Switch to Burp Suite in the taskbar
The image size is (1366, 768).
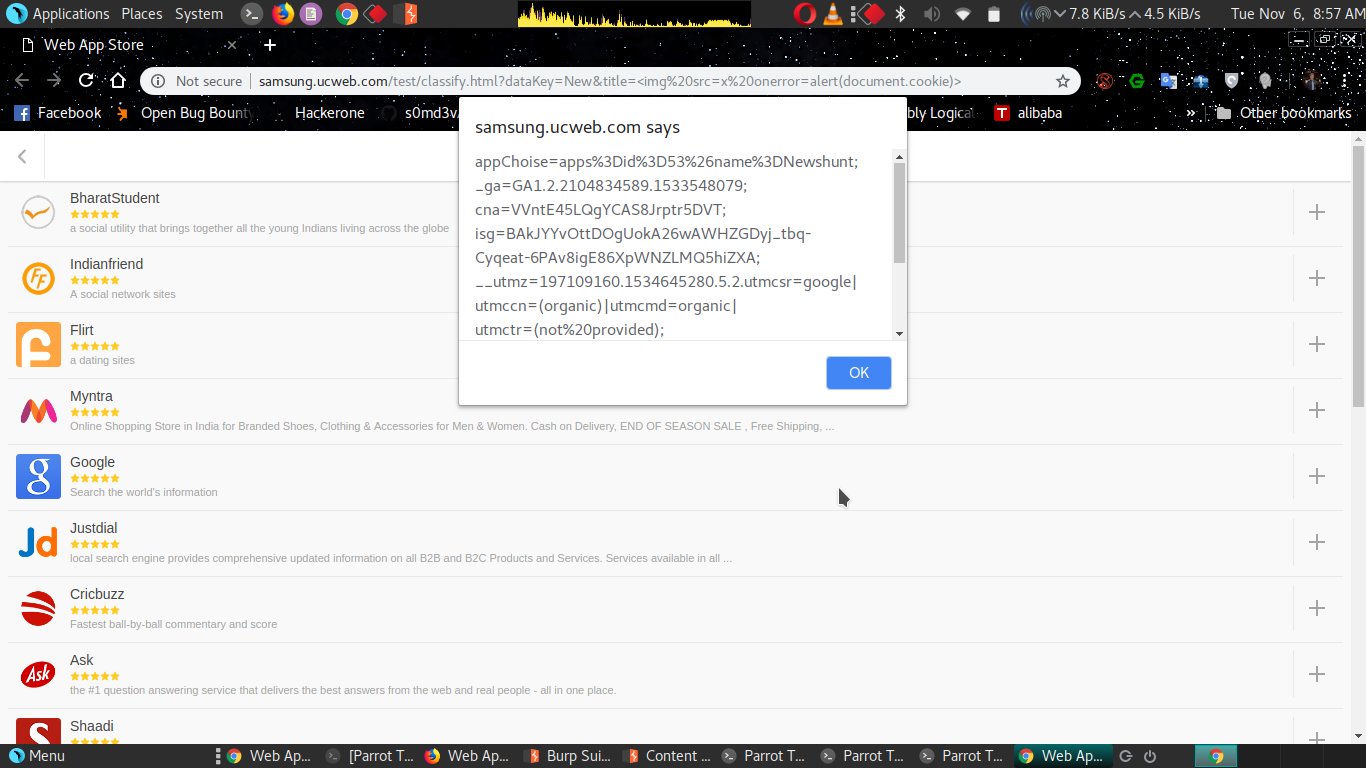[x=568, y=756]
